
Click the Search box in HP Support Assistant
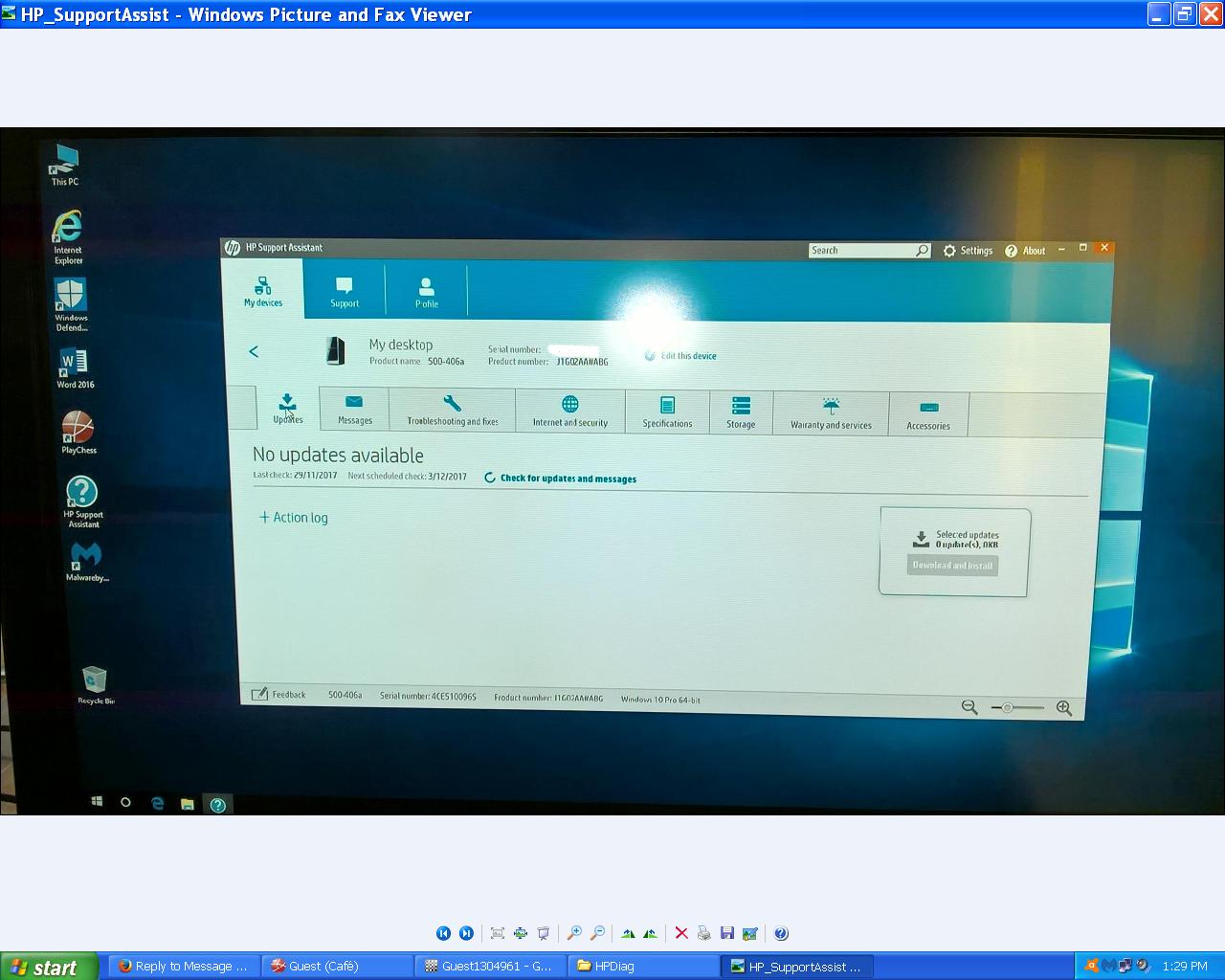(x=870, y=250)
